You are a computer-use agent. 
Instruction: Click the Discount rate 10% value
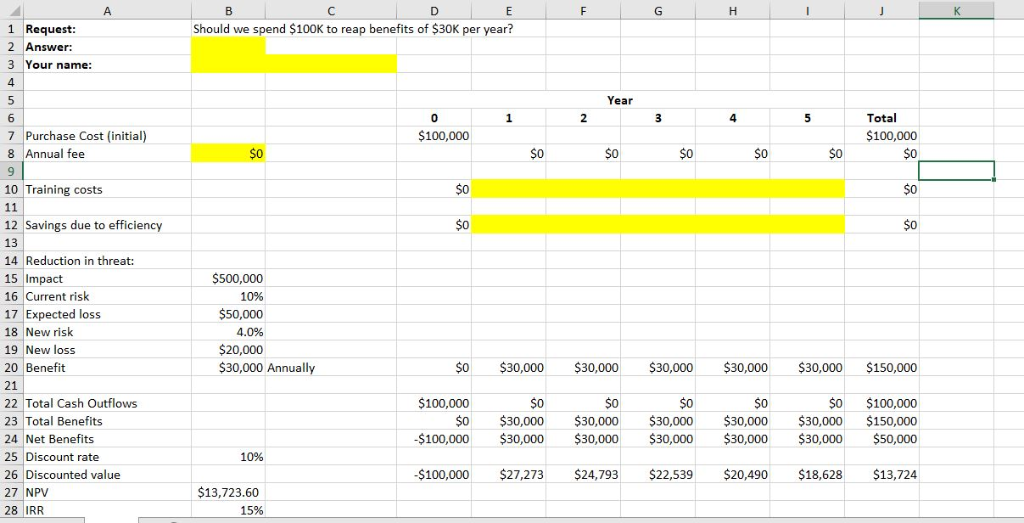click(x=229, y=456)
